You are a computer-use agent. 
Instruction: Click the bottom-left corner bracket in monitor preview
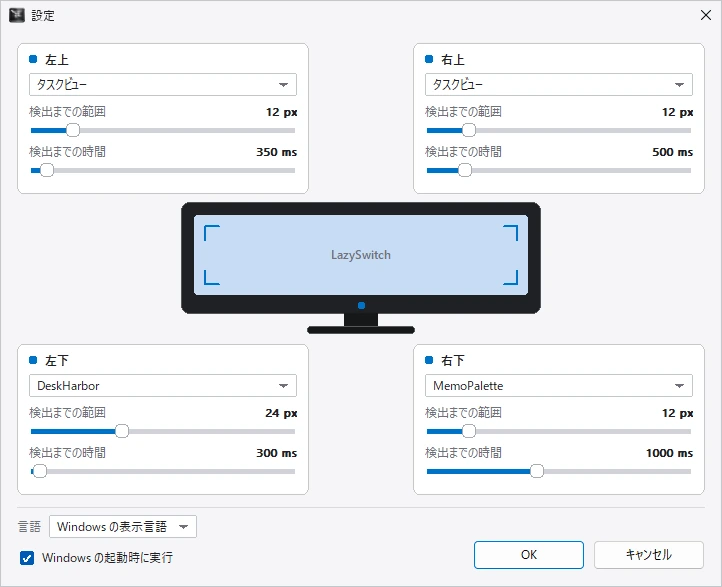[x=212, y=277]
